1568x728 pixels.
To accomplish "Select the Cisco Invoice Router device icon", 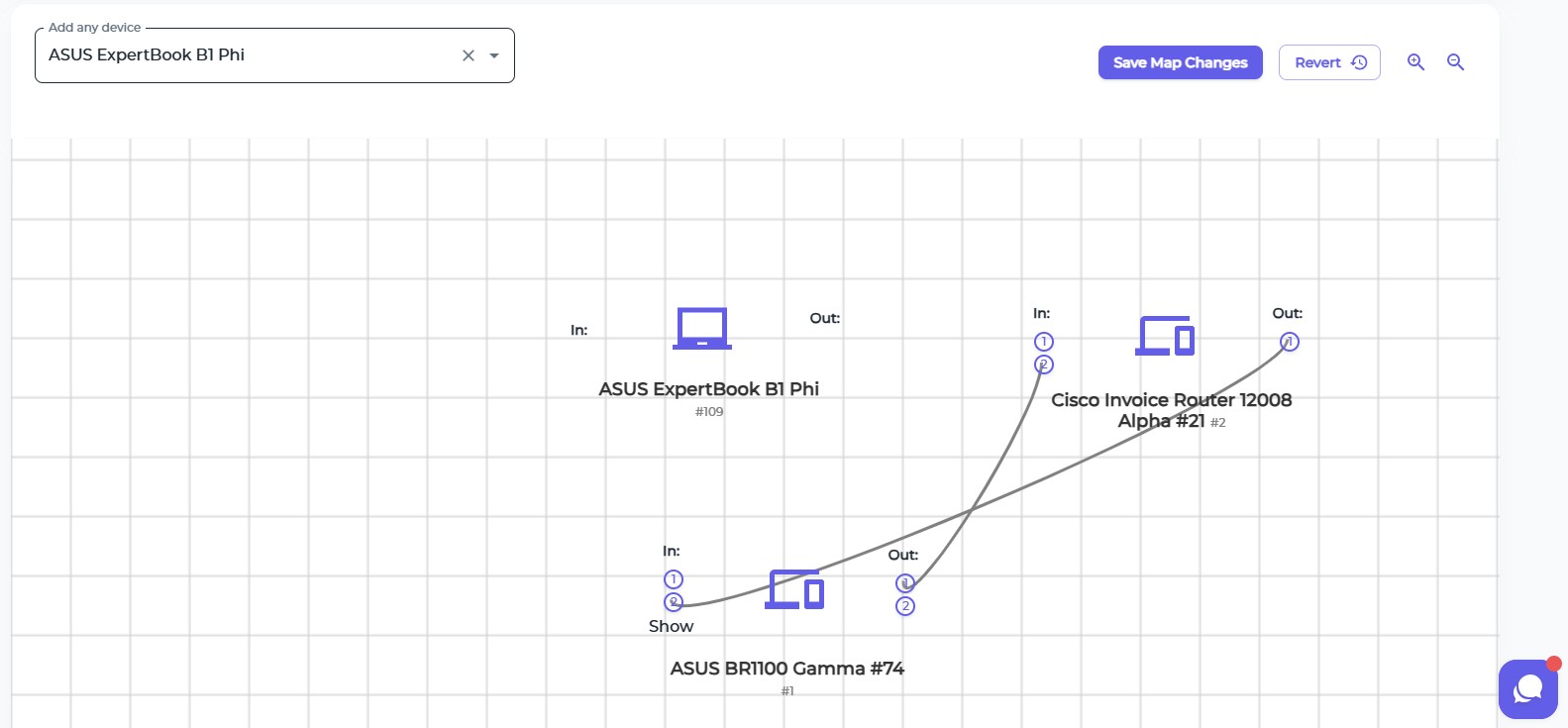I will [1165, 336].
